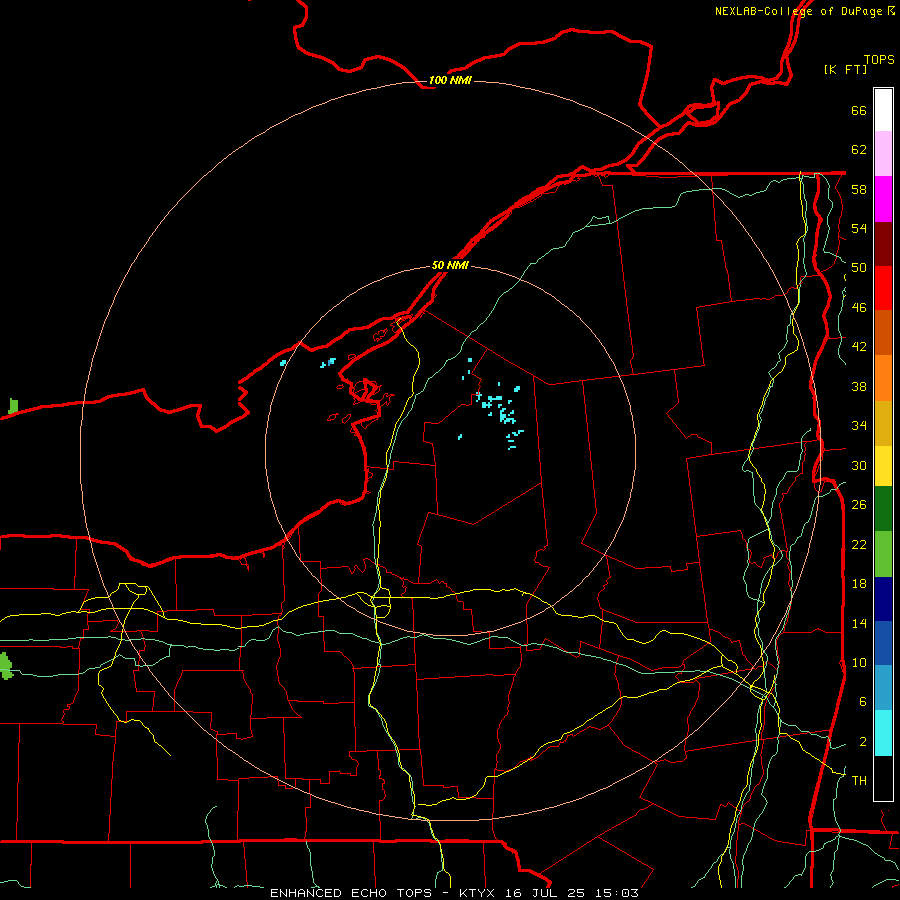Click the 2 value on the legend scale

(x=863, y=742)
